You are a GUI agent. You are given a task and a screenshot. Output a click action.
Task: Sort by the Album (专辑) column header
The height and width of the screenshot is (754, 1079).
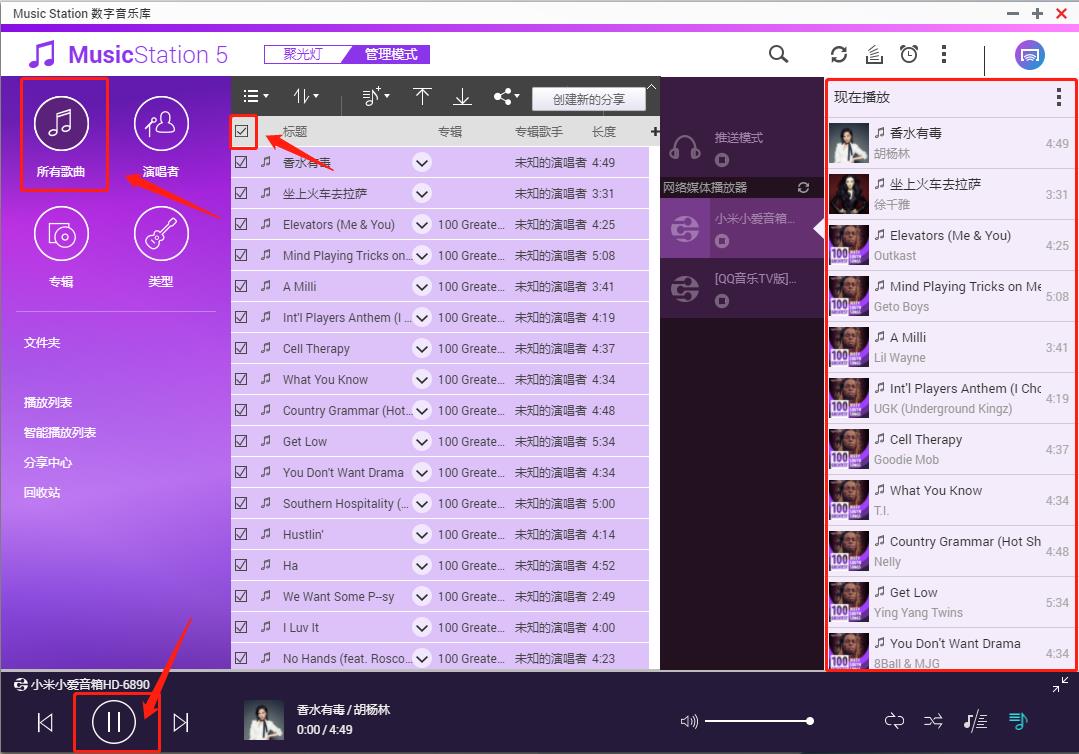click(450, 131)
